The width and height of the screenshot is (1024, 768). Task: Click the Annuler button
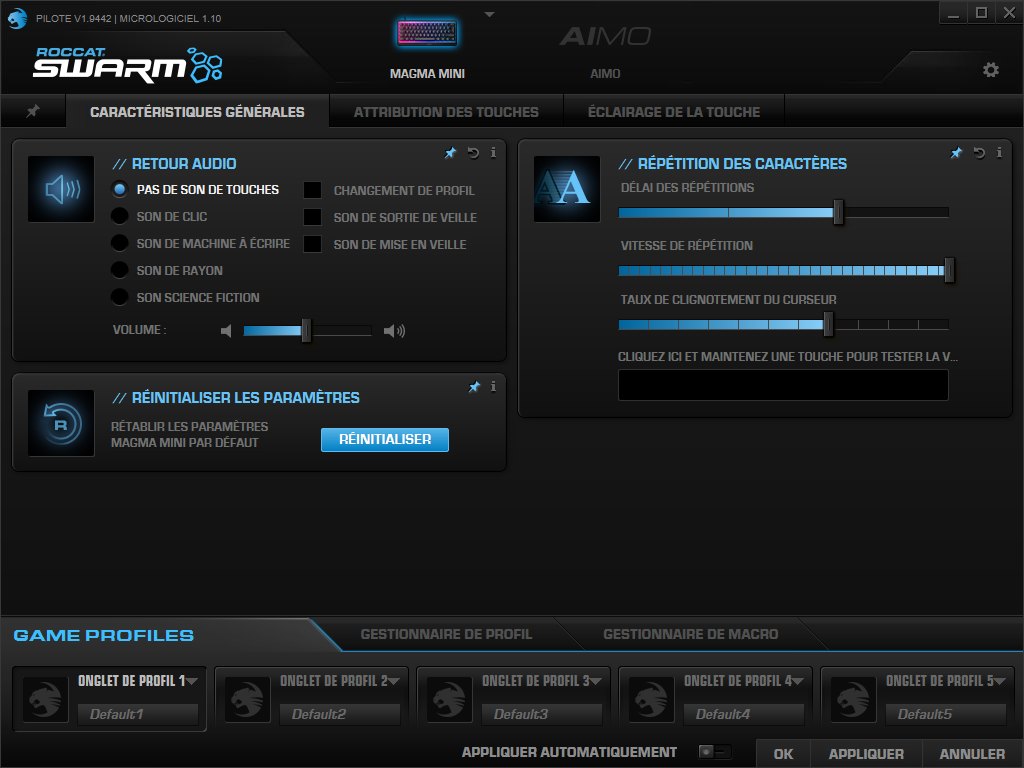click(x=972, y=754)
